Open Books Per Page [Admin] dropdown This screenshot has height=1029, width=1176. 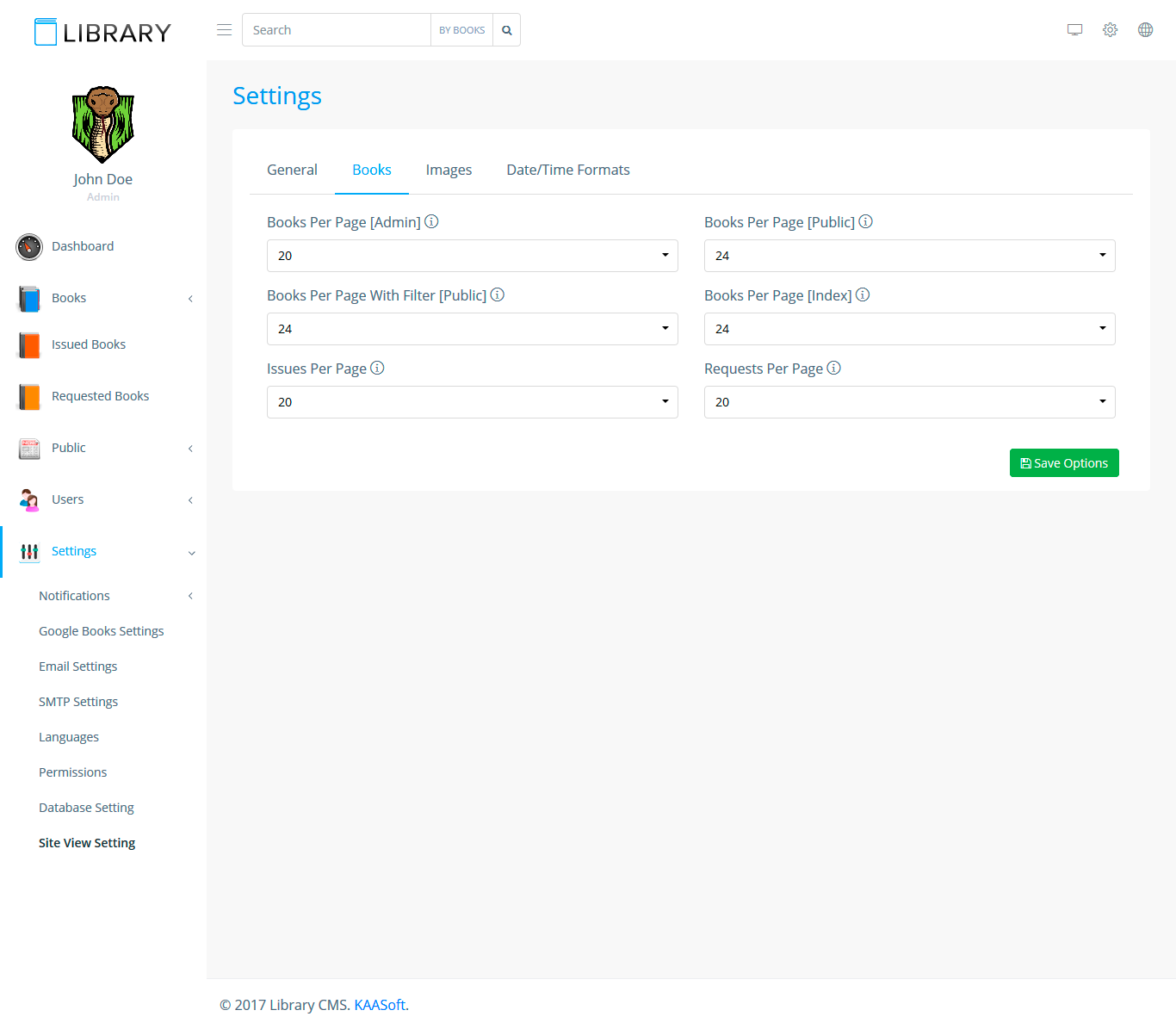[472, 256]
